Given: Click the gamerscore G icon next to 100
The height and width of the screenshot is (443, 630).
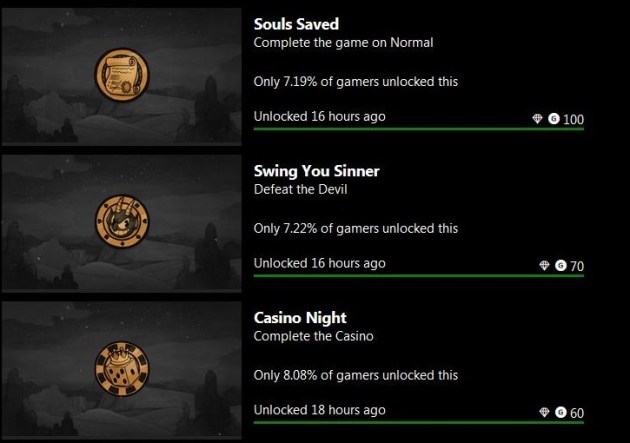Looking at the screenshot, I should pyautogui.click(x=554, y=119).
